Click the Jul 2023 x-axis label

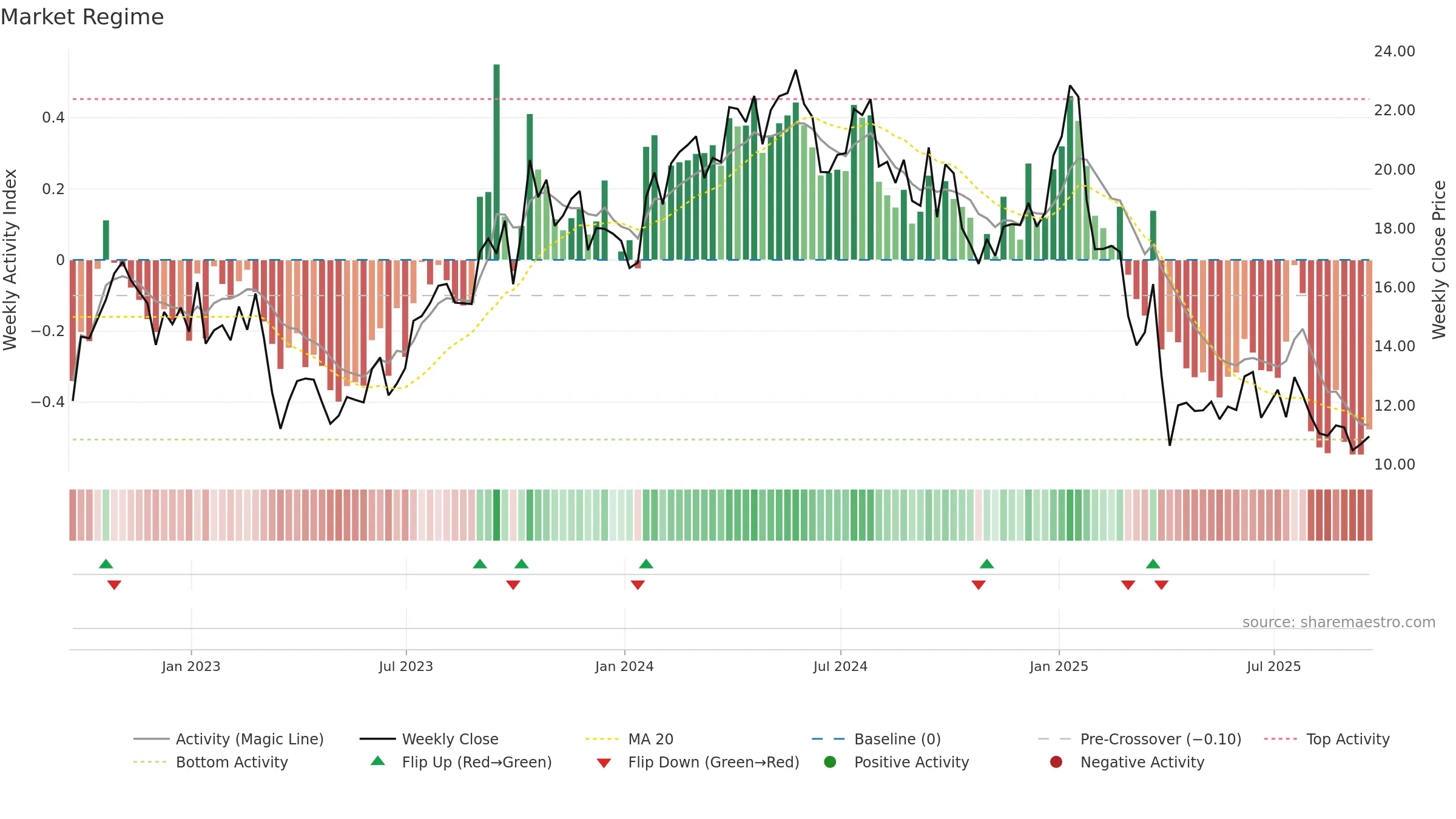coord(406,666)
